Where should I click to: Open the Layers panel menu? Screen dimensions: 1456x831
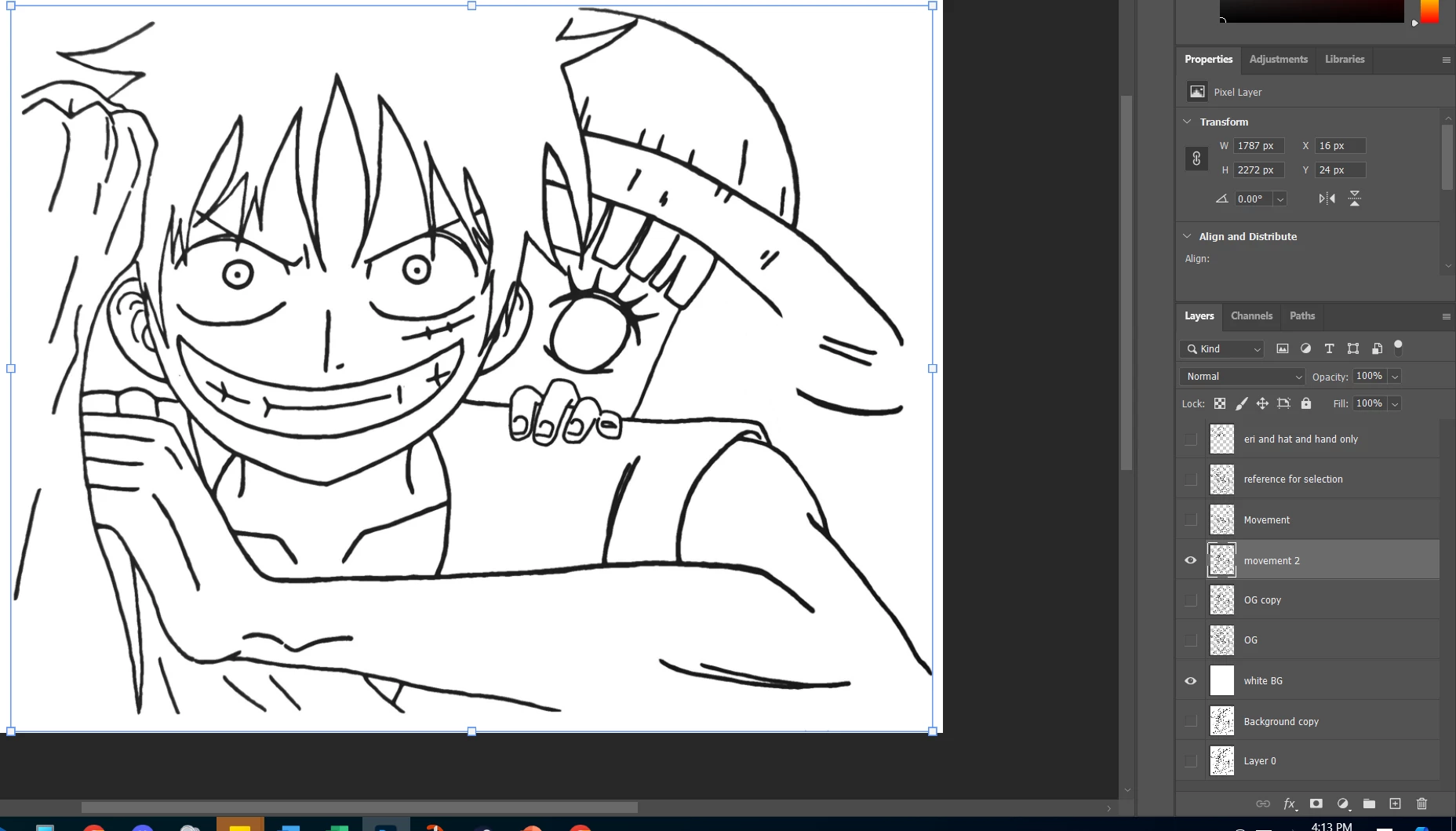1446,317
